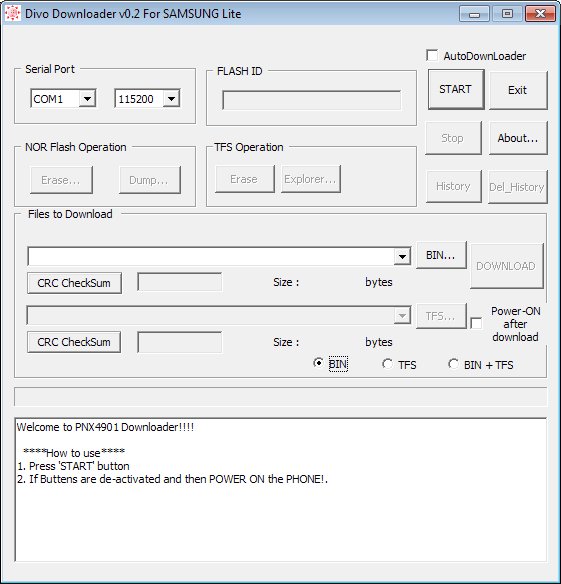This screenshot has width=561, height=584.
Task: Click the "1. Press 'START' button" log line
Action: coord(73,466)
